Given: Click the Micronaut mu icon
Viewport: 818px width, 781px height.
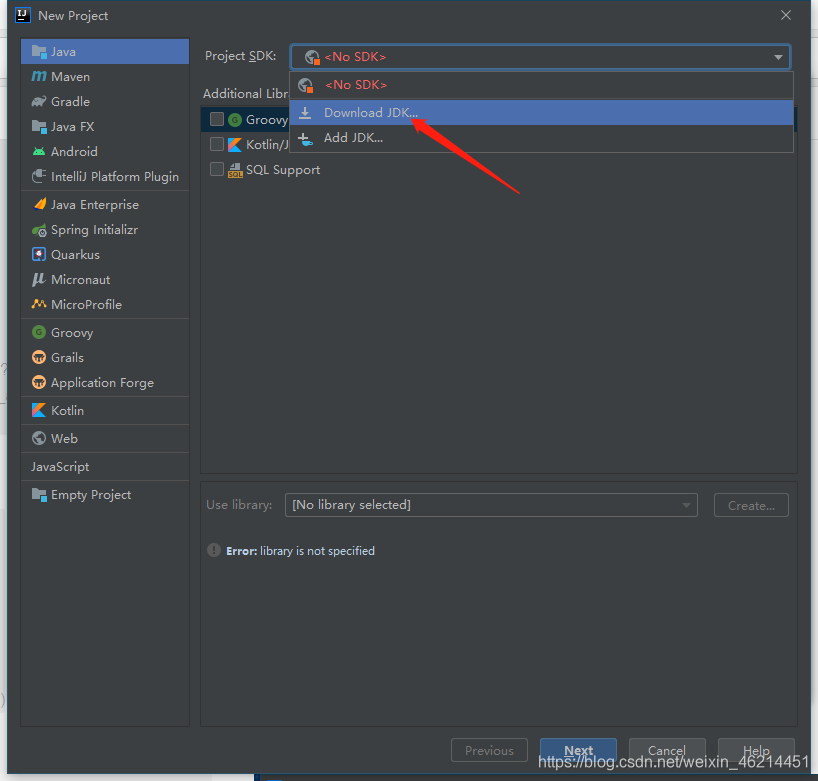Looking at the screenshot, I should tap(39, 280).
